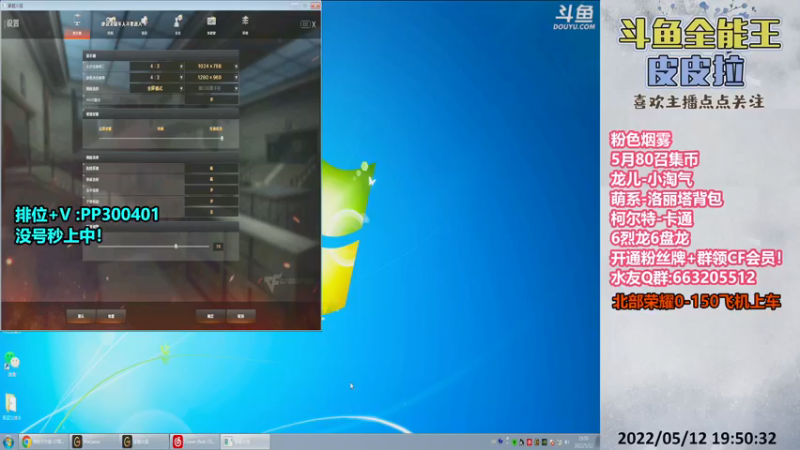
Task: Expand the 全屏模式 fullscreen mode dropdown
Action: pos(157,88)
